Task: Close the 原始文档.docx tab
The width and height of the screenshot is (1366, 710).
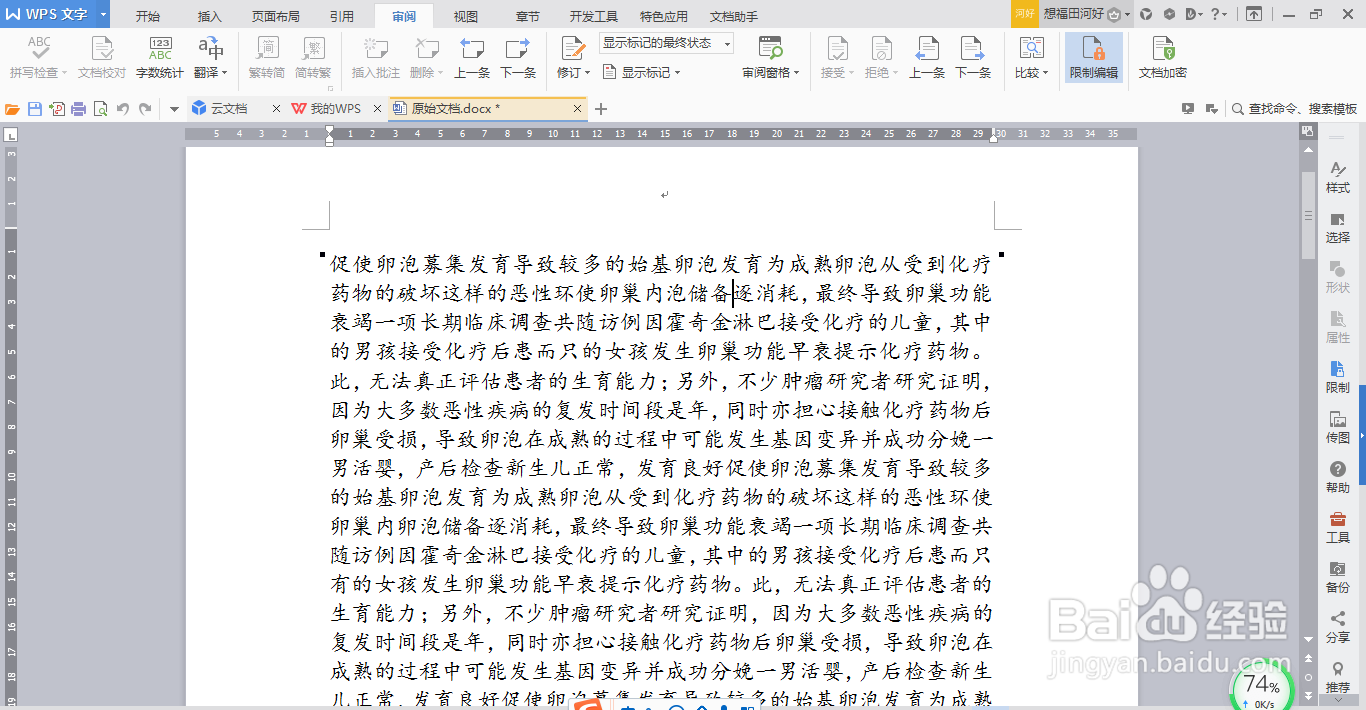Action: (577, 108)
